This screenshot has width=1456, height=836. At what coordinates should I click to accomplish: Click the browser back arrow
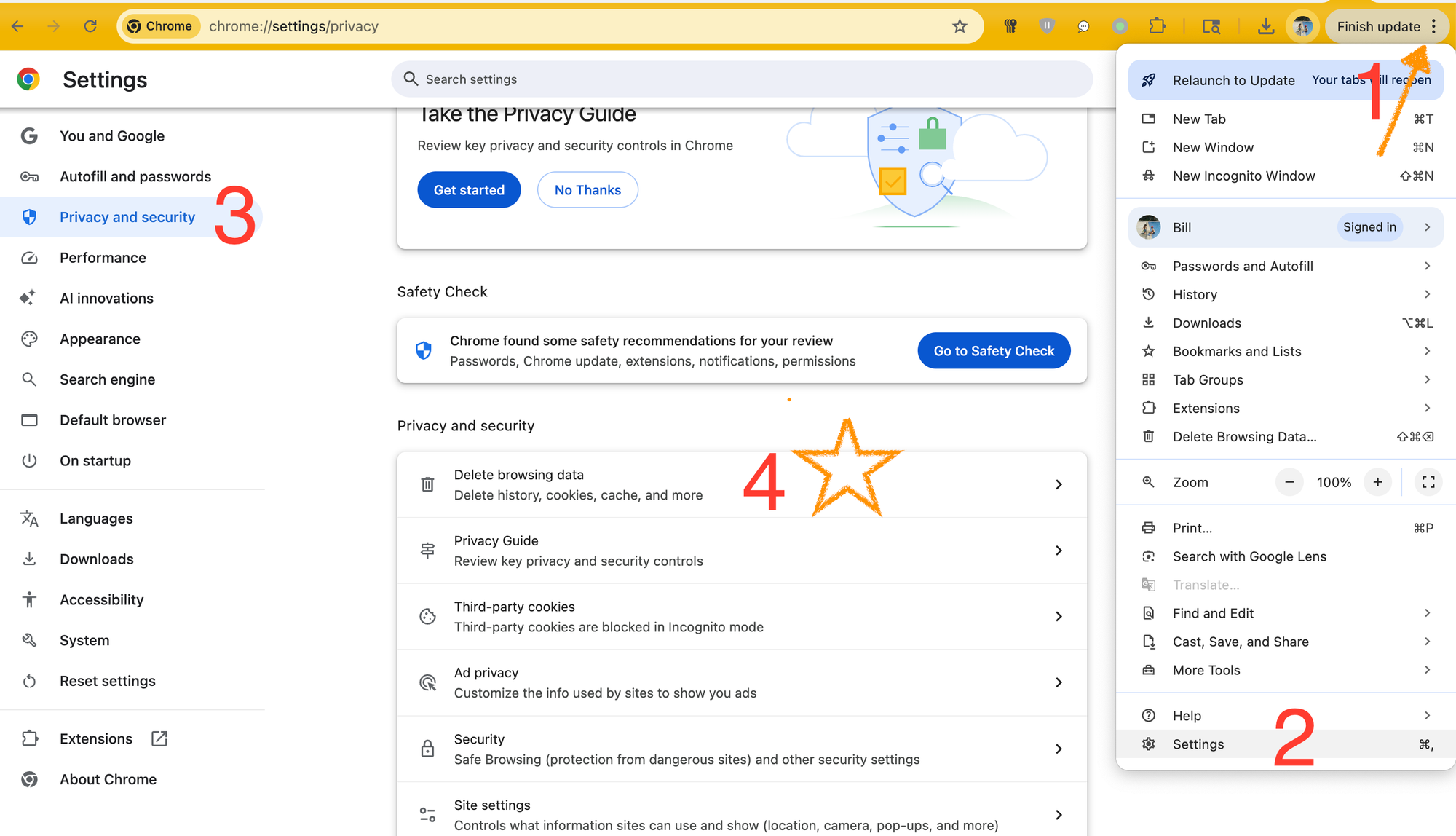[x=17, y=26]
